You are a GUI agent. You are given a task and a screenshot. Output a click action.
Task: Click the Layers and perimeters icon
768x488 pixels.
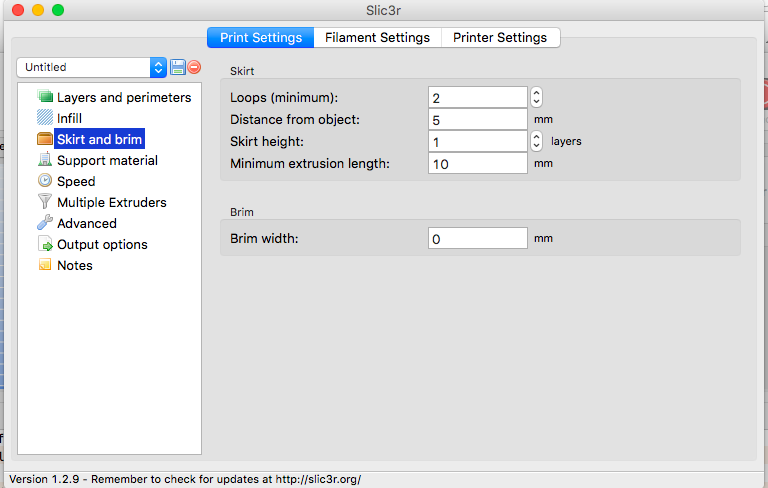(x=45, y=97)
